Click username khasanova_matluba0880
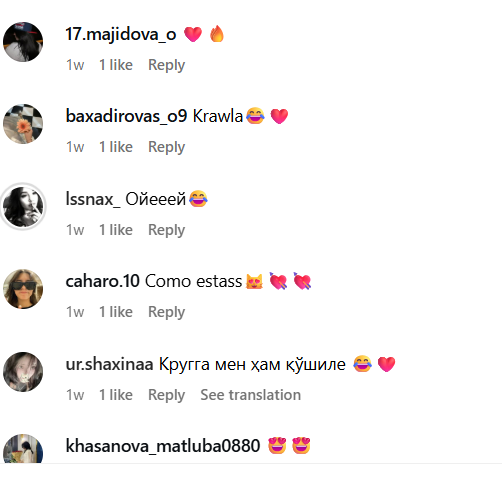 coord(163,446)
